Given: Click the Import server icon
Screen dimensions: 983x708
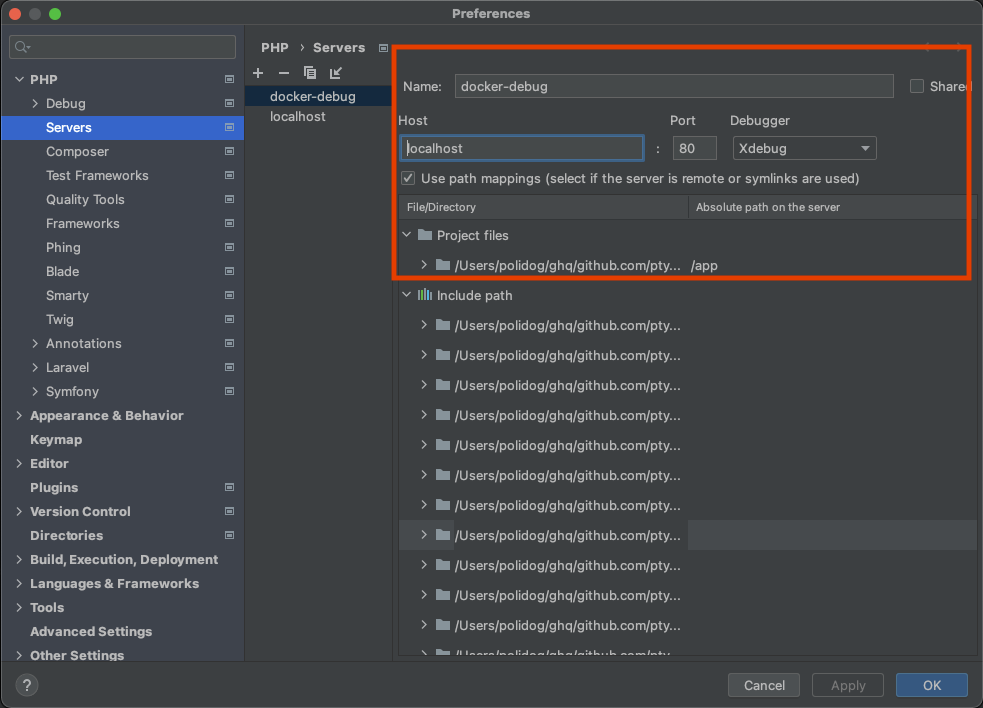Looking at the screenshot, I should click(336, 73).
